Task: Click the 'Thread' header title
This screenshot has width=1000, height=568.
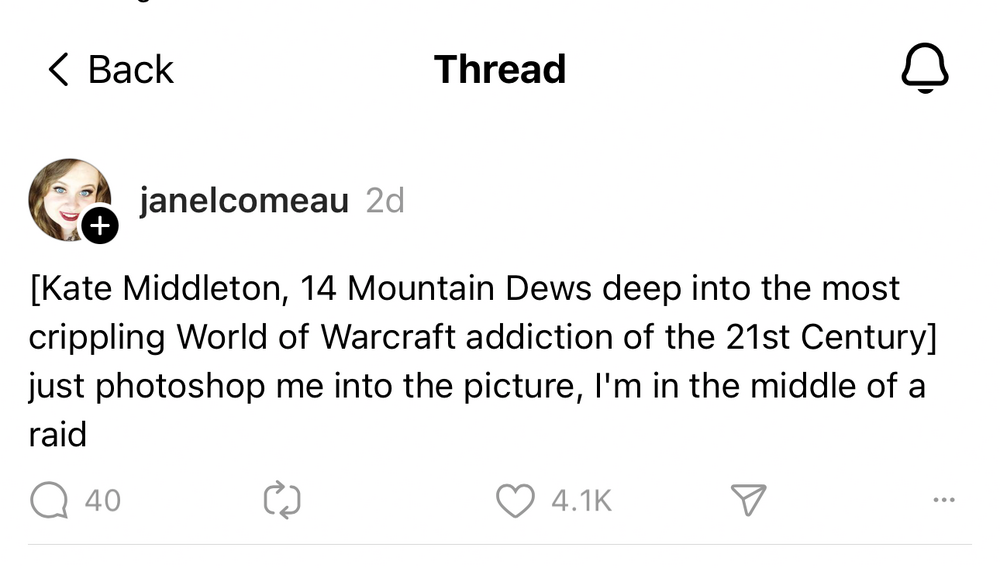Action: click(500, 70)
